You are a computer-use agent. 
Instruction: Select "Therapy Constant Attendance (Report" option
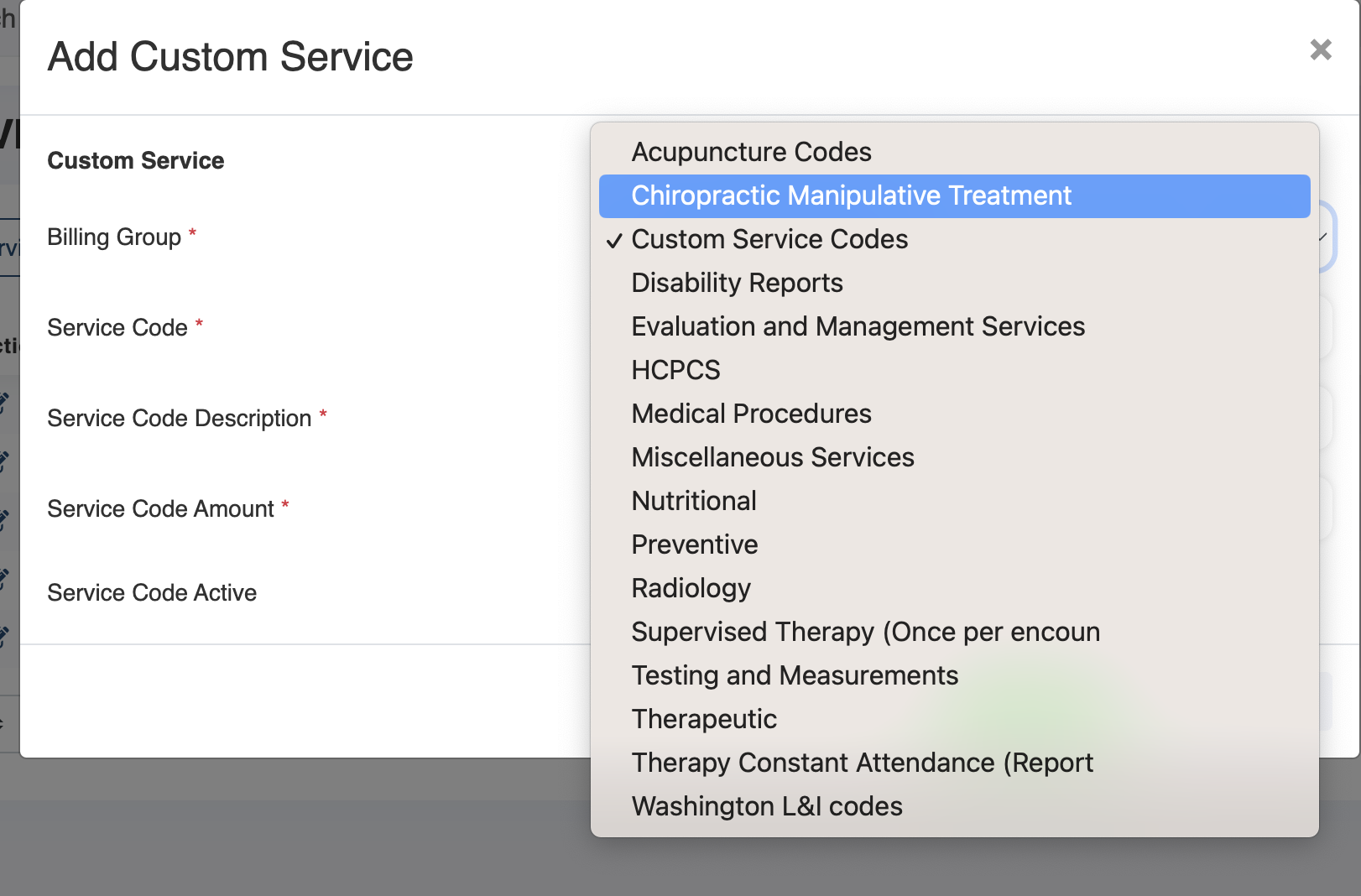click(x=863, y=762)
